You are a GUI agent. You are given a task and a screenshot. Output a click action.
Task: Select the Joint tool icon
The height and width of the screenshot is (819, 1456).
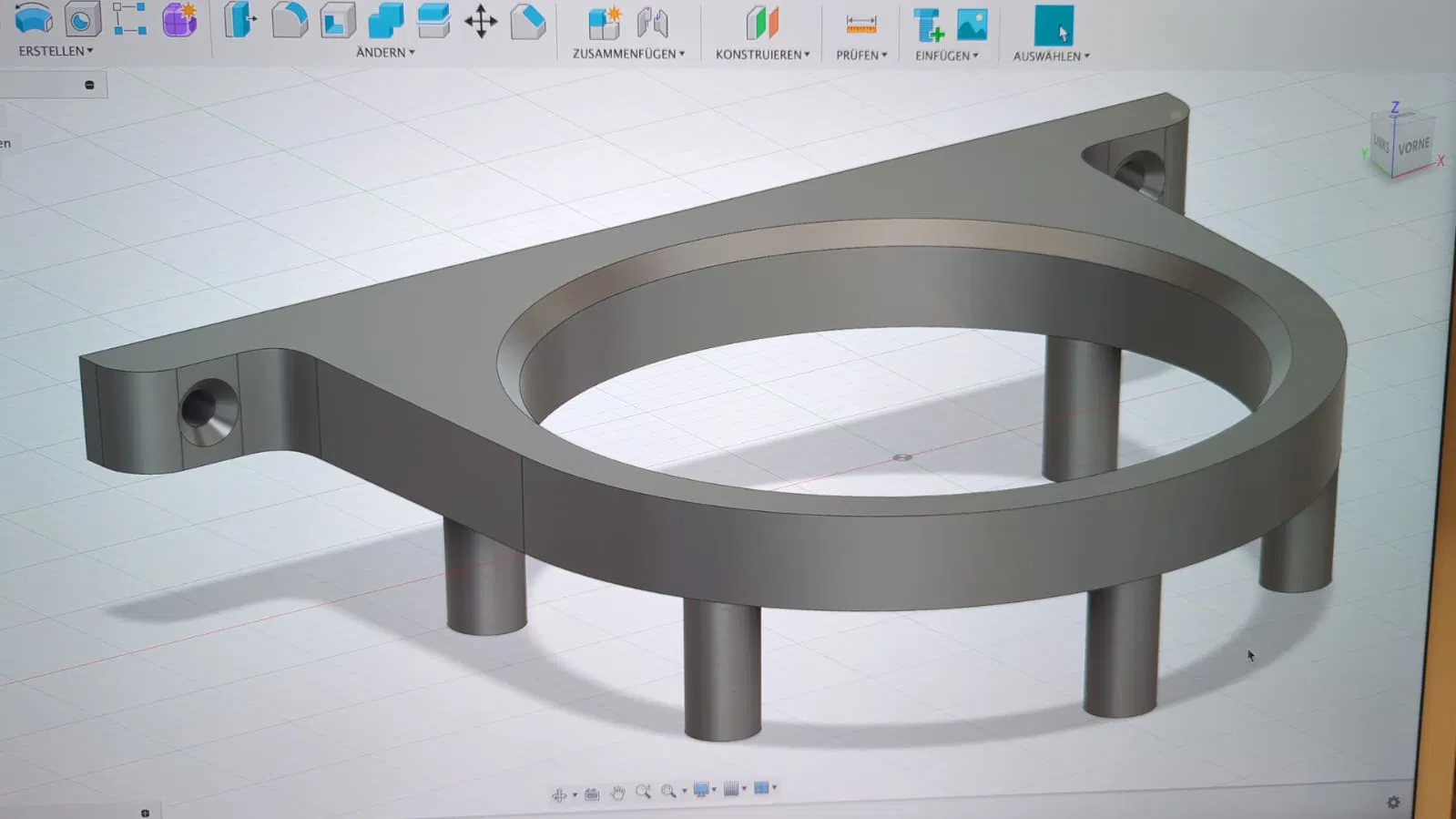coord(652,23)
